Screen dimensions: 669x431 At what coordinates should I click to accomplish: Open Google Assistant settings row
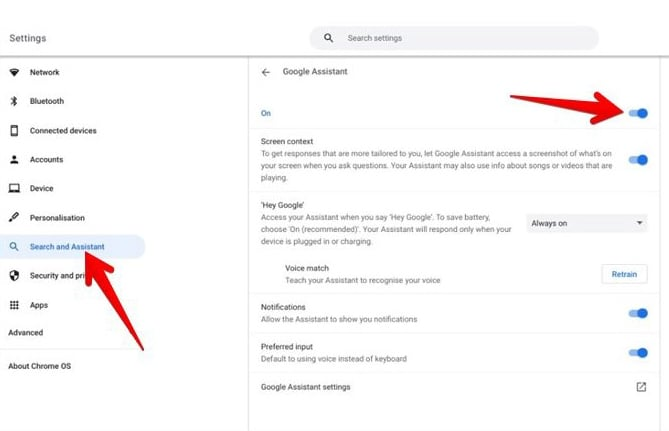[454, 387]
